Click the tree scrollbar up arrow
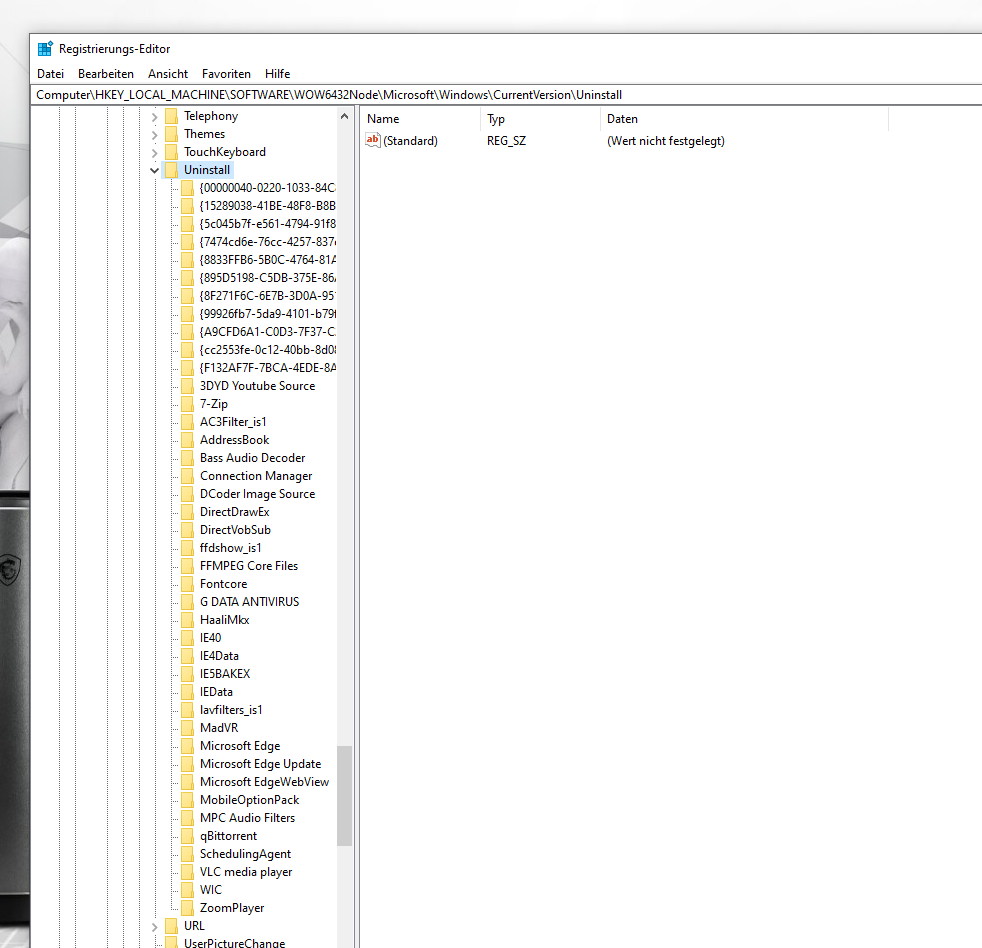The width and height of the screenshot is (982, 948). point(344,116)
